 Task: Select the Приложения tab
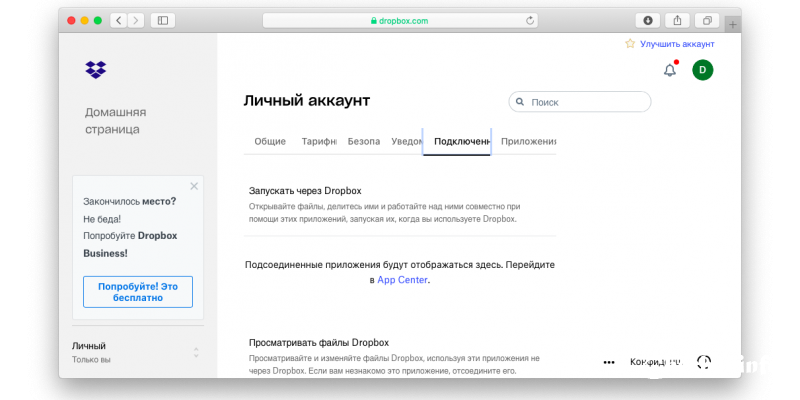click(528, 142)
